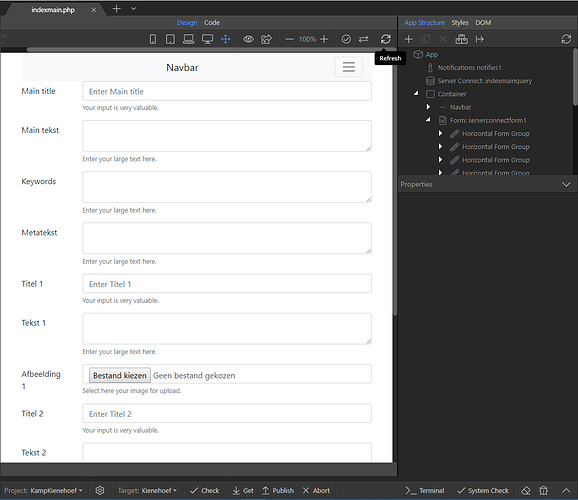Select the desktop monitor view icon
The height and width of the screenshot is (500, 578).
tap(207, 39)
